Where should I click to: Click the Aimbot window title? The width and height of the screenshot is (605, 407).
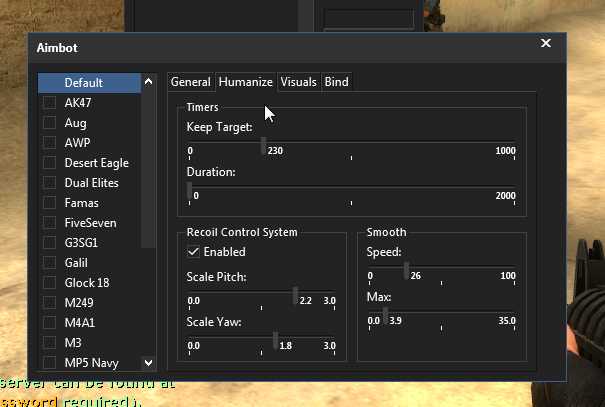pos(57,48)
